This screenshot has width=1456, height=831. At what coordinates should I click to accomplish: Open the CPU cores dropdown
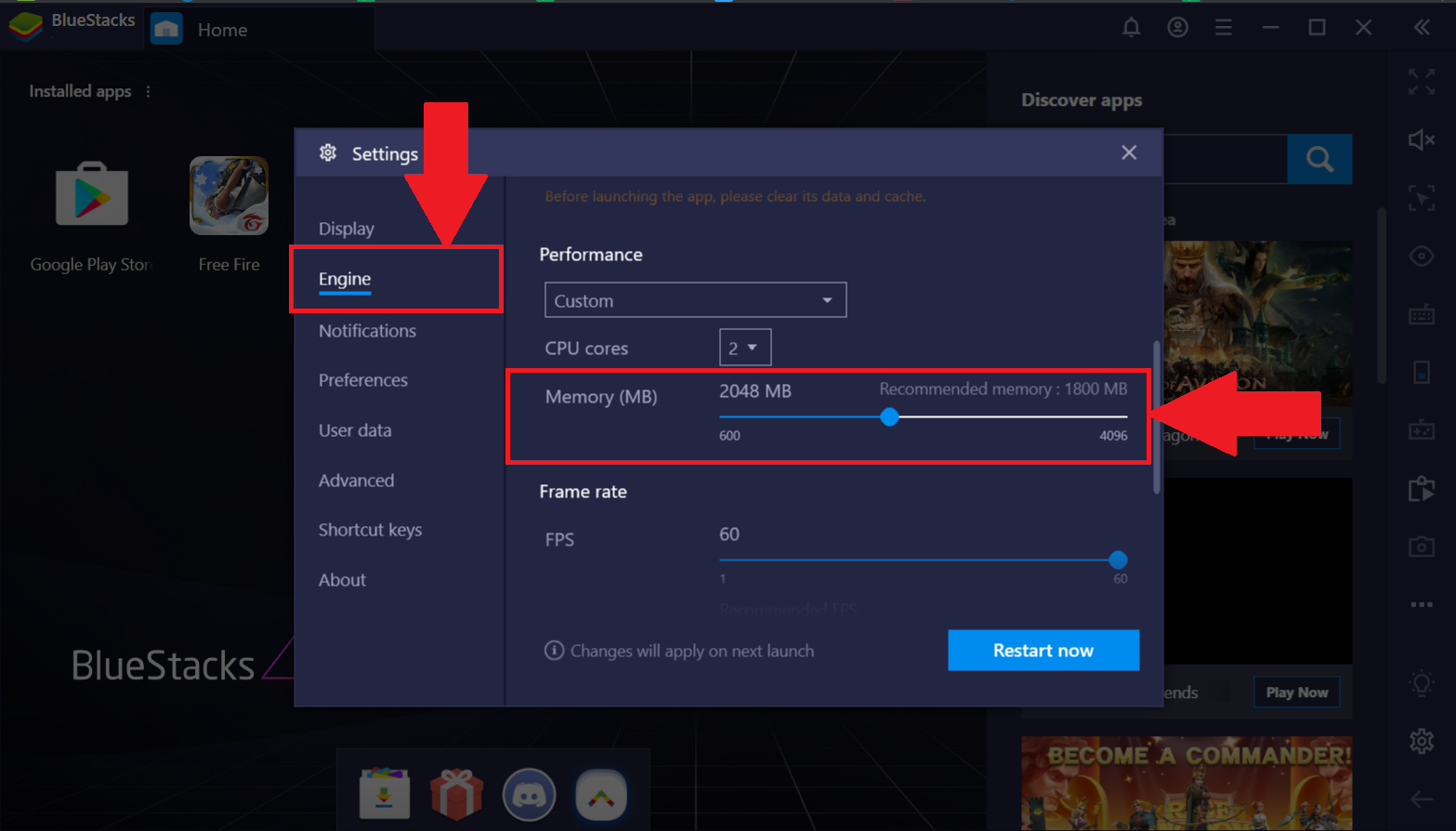click(745, 348)
